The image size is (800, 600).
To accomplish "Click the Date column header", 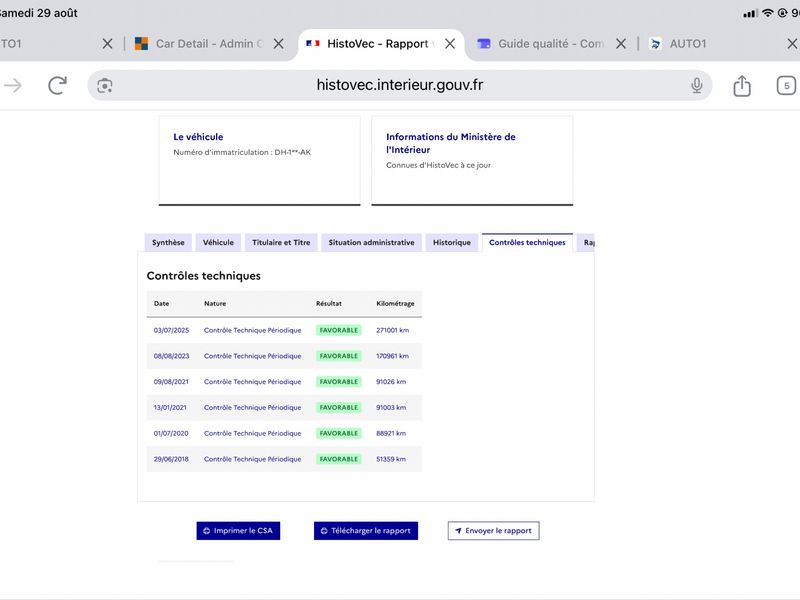I will pyautogui.click(x=161, y=304).
